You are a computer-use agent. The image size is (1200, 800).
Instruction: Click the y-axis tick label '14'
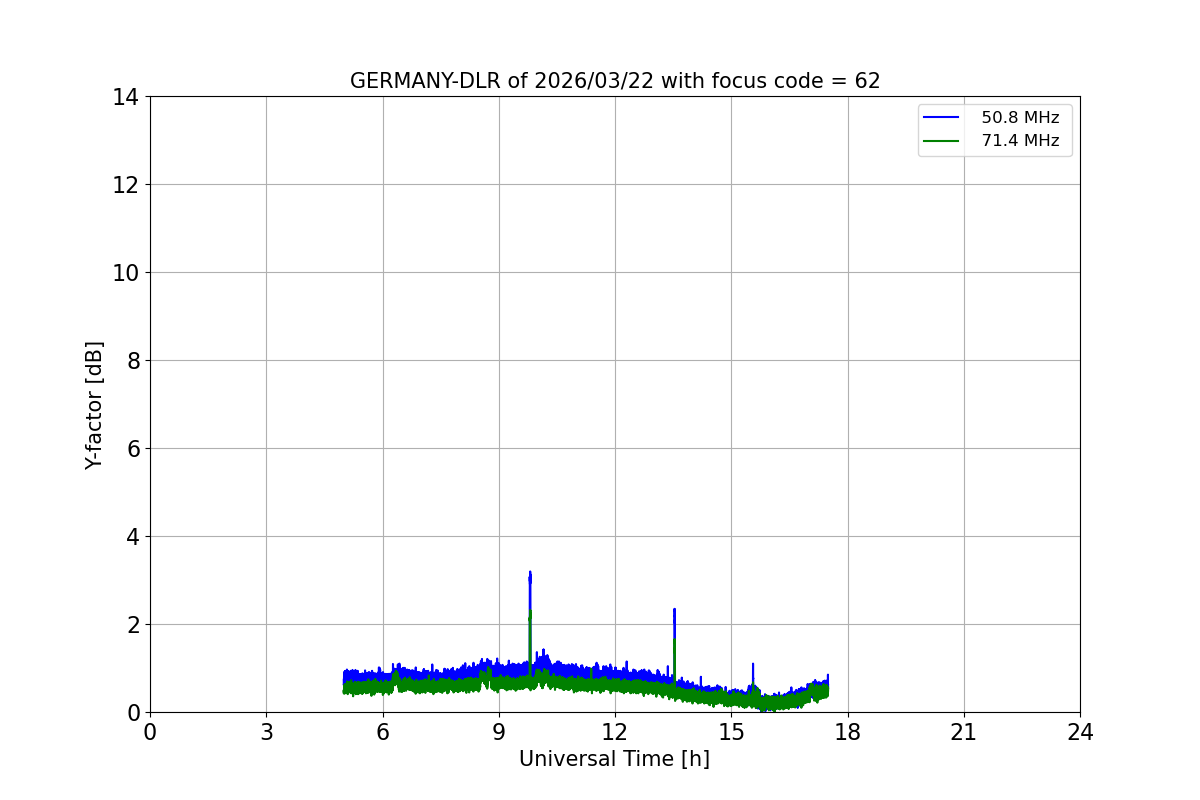[126, 97]
